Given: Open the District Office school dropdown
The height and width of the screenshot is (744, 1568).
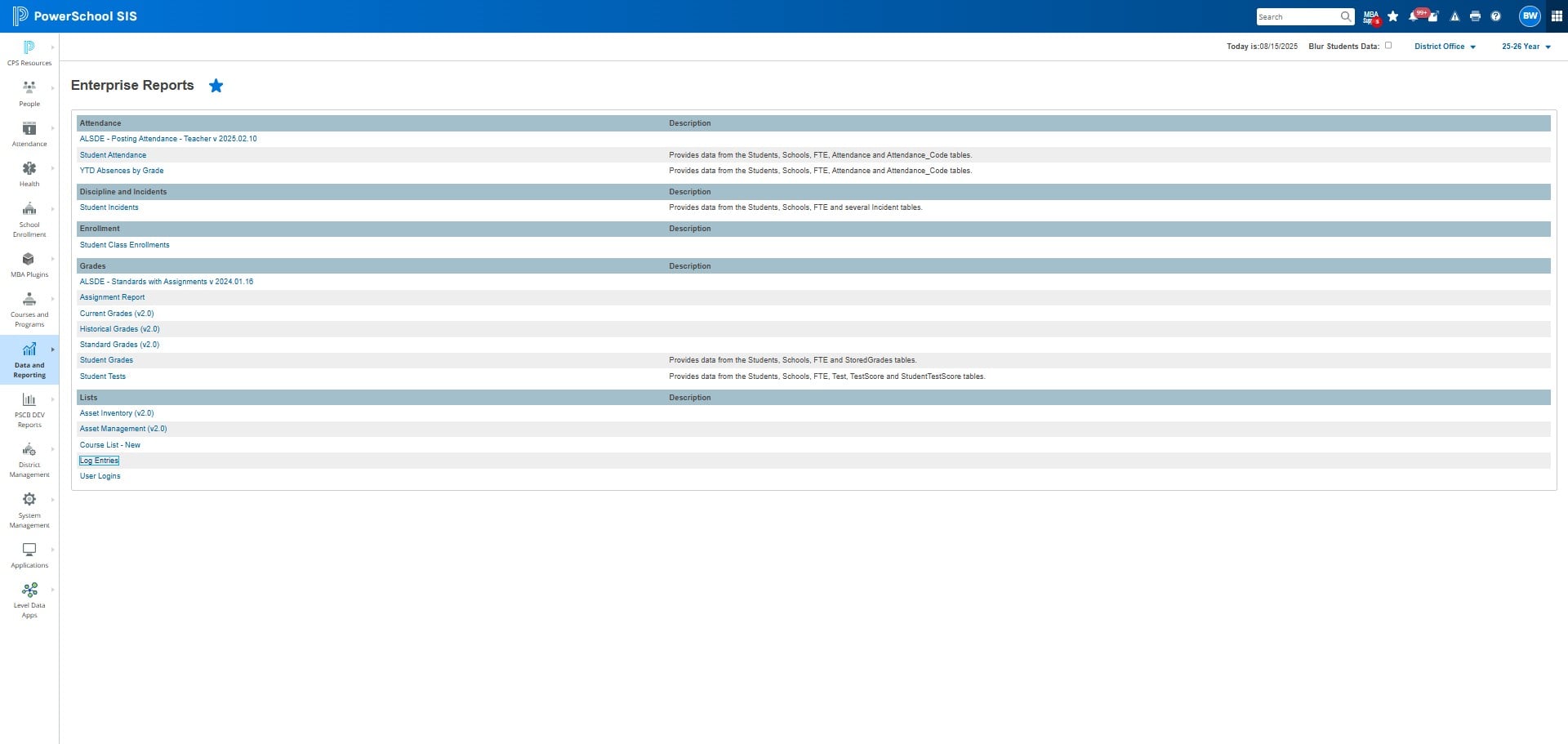Looking at the screenshot, I should click(1445, 47).
